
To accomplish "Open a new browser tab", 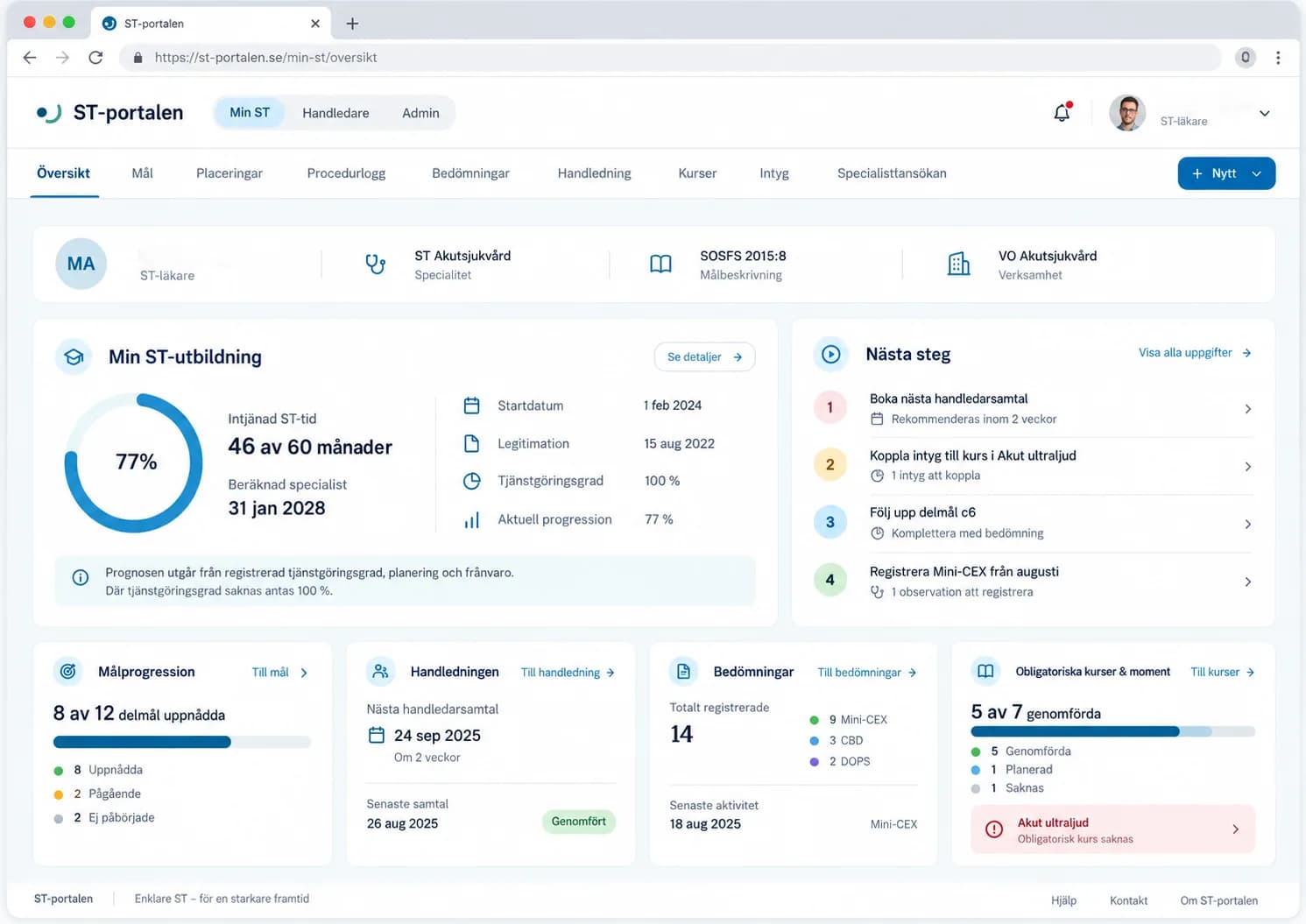I will coord(352,24).
